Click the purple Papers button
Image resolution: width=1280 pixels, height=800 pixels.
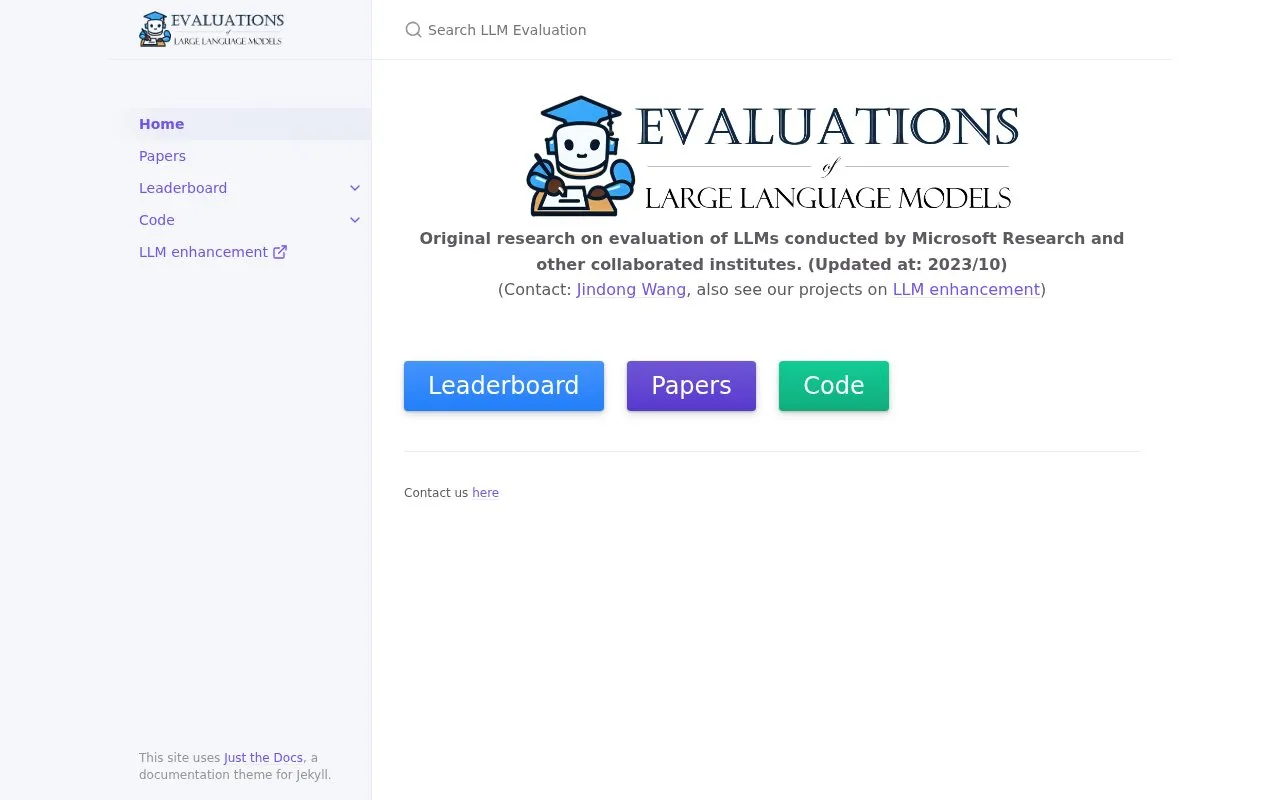[x=691, y=386]
